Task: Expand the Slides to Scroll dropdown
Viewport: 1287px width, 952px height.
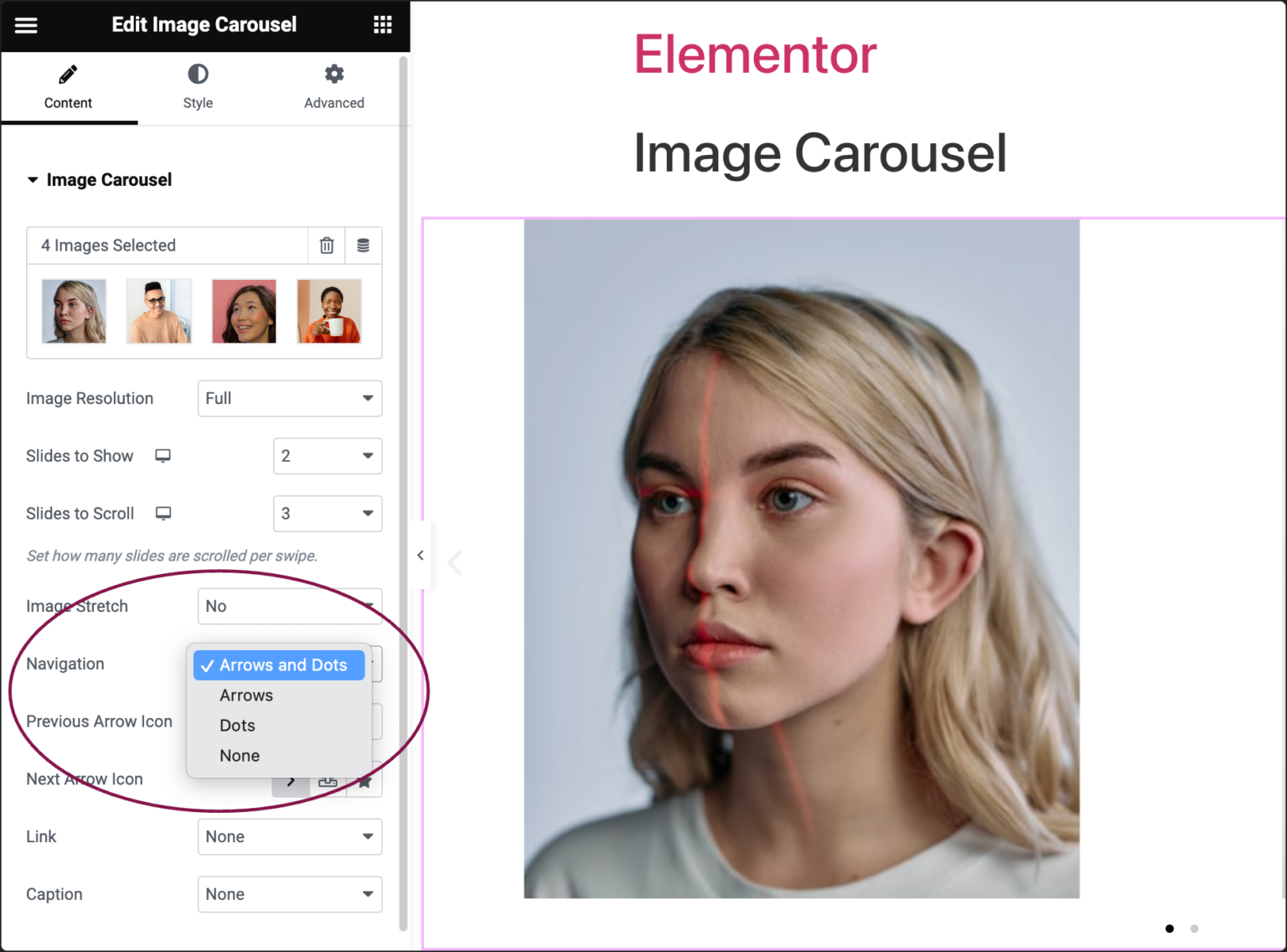Action: pyautogui.click(x=327, y=514)
